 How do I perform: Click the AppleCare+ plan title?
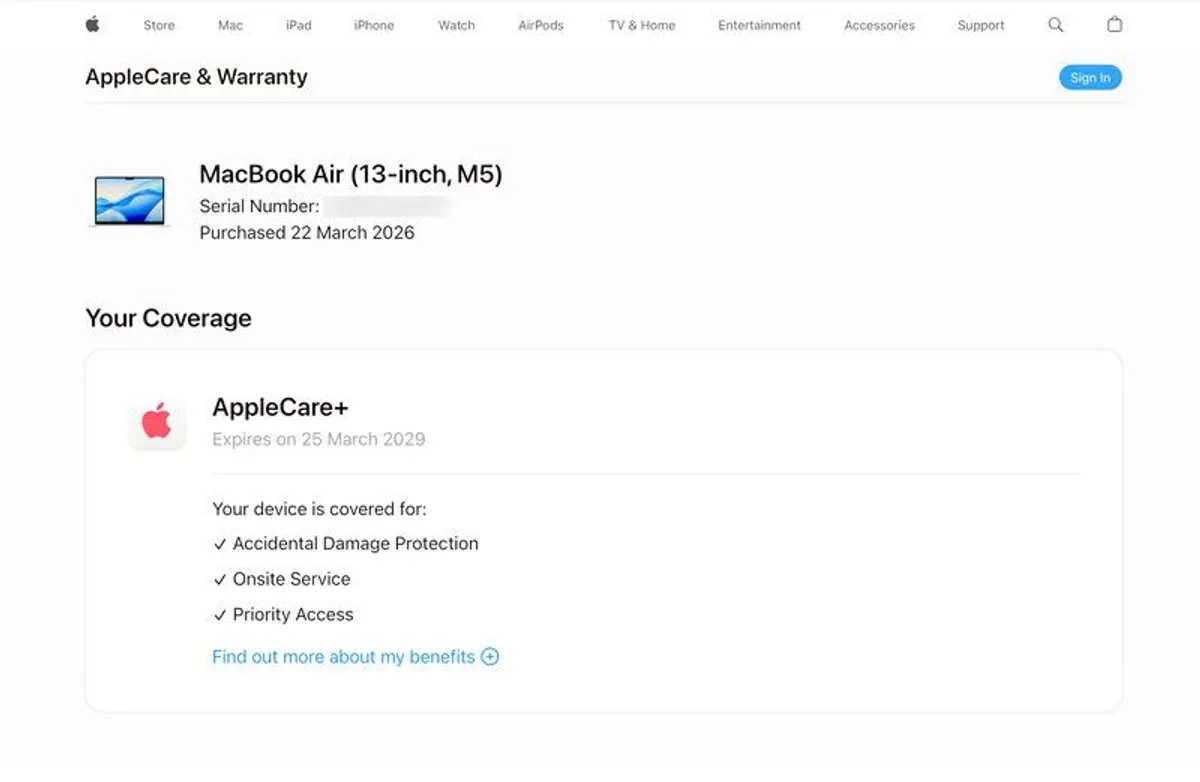pos(280,407)
